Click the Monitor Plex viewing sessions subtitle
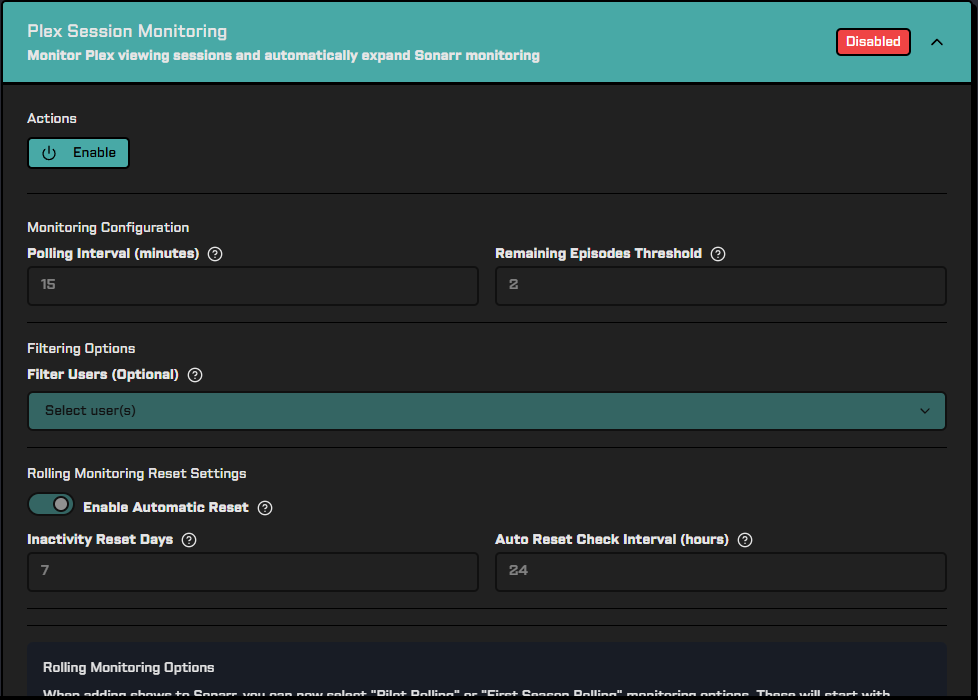Image resolution: width=978 pixels, height=700 pixels. 284,56
